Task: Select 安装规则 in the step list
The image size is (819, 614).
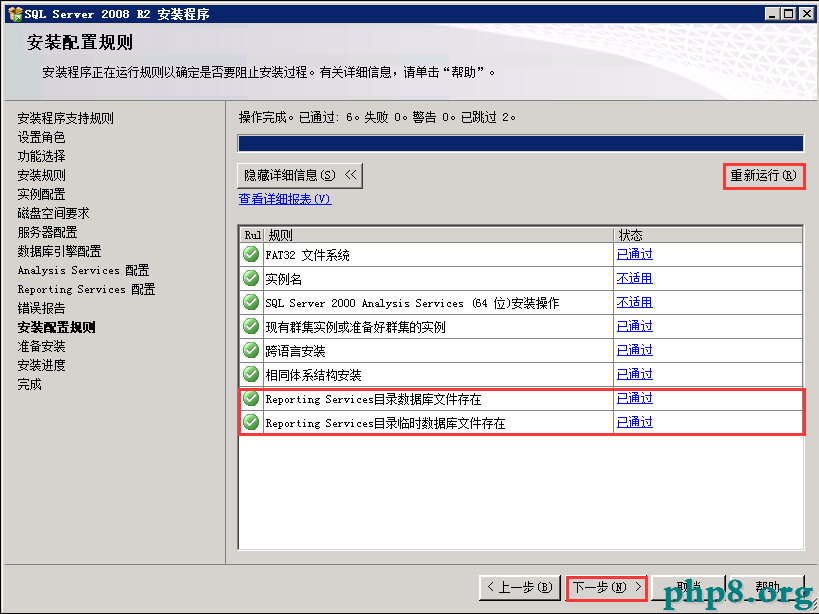Action: (41, 175)
